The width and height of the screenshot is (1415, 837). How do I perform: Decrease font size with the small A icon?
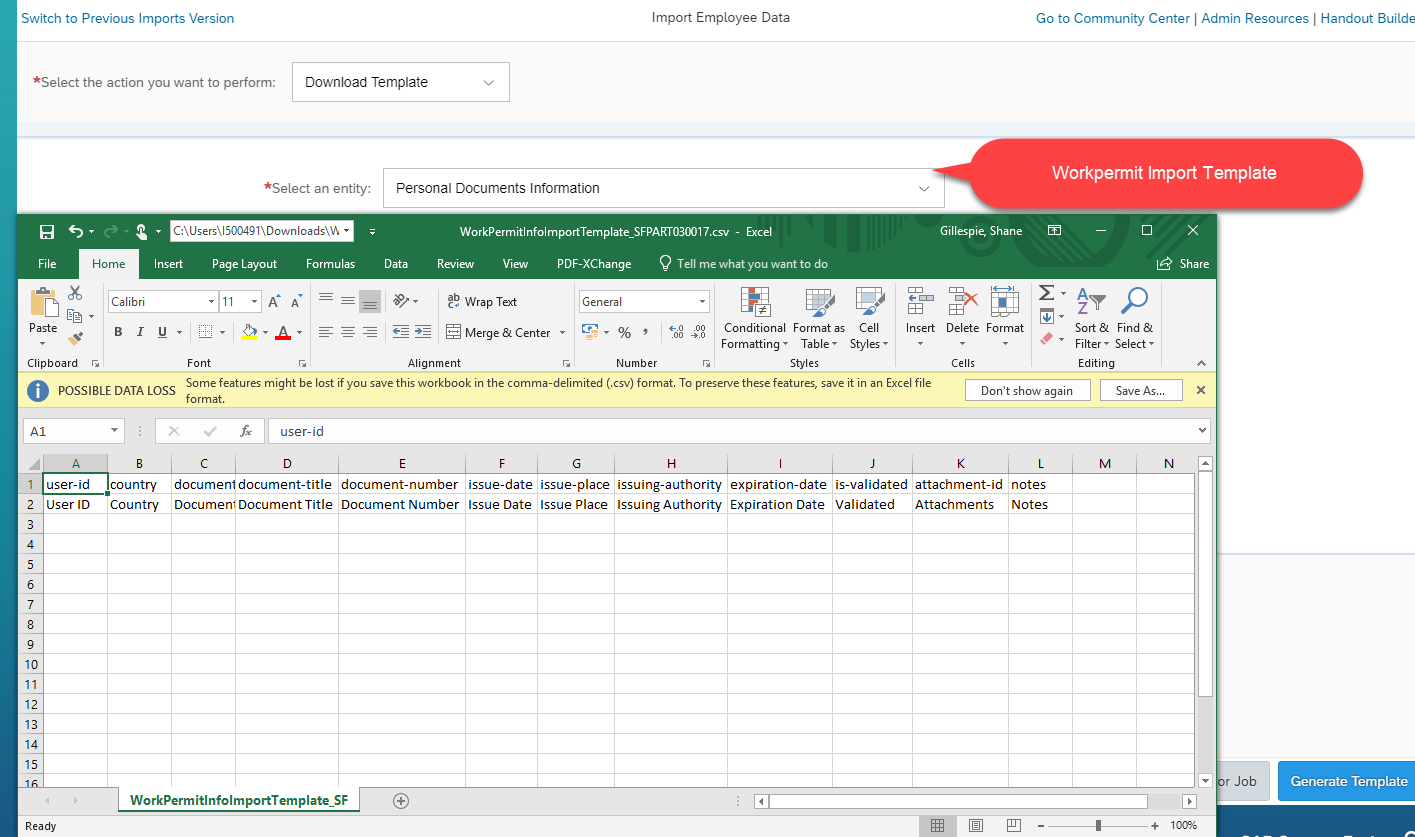pyautogui.click(x=296, y=302)
